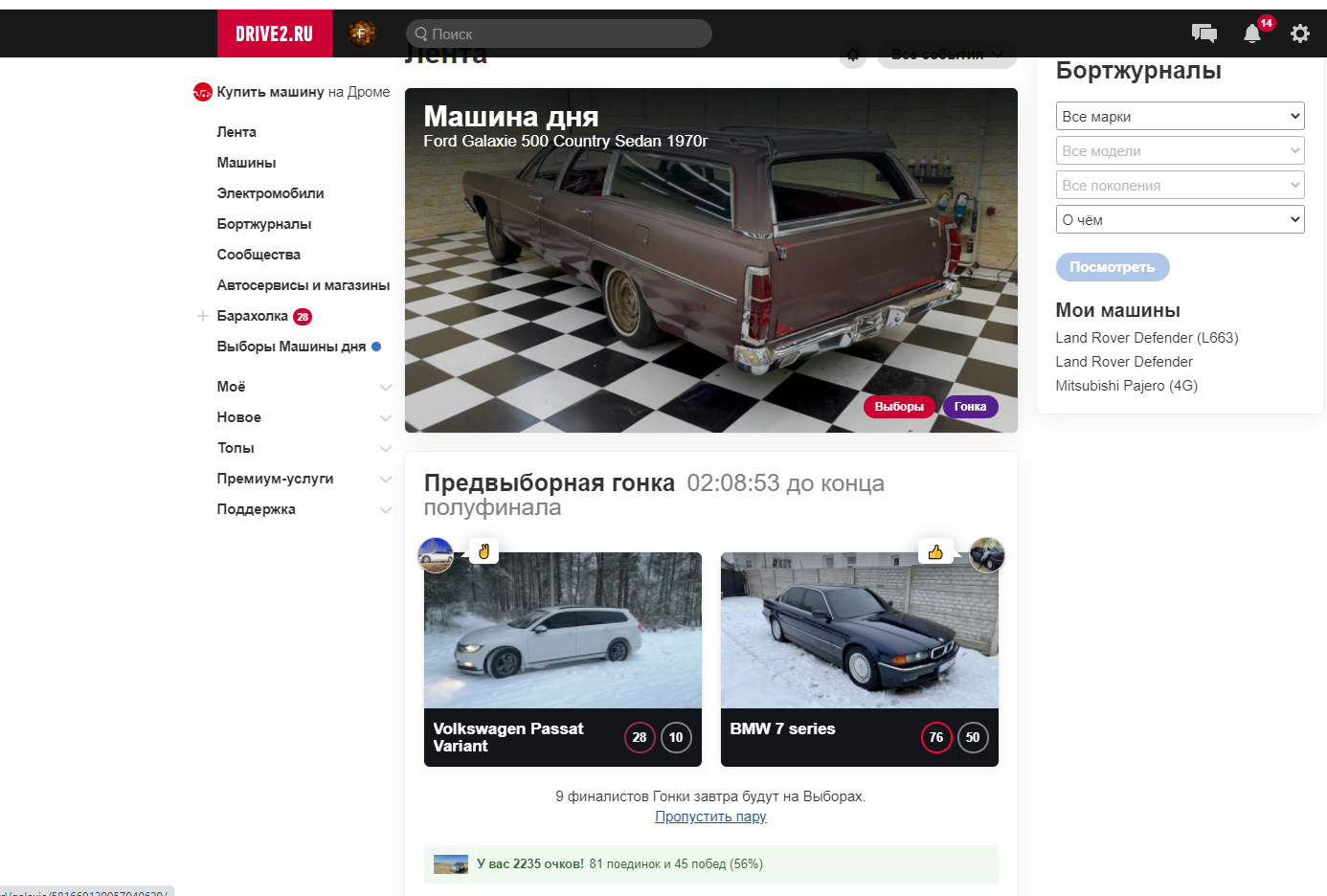Click the purple Гонка button on photo

tap(970, 407)
